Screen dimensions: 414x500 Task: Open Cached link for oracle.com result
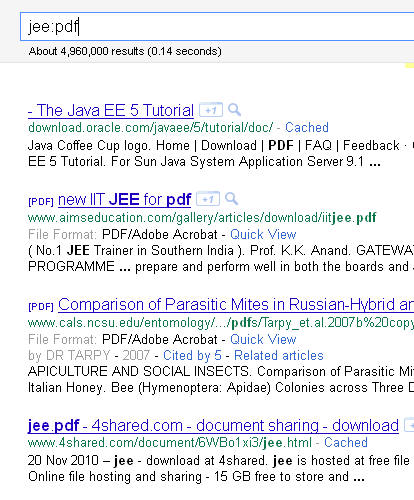(307, 128)
